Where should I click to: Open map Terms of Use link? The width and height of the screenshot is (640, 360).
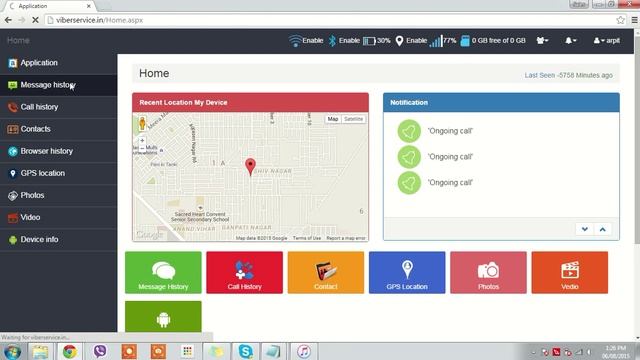click(307, 238)
